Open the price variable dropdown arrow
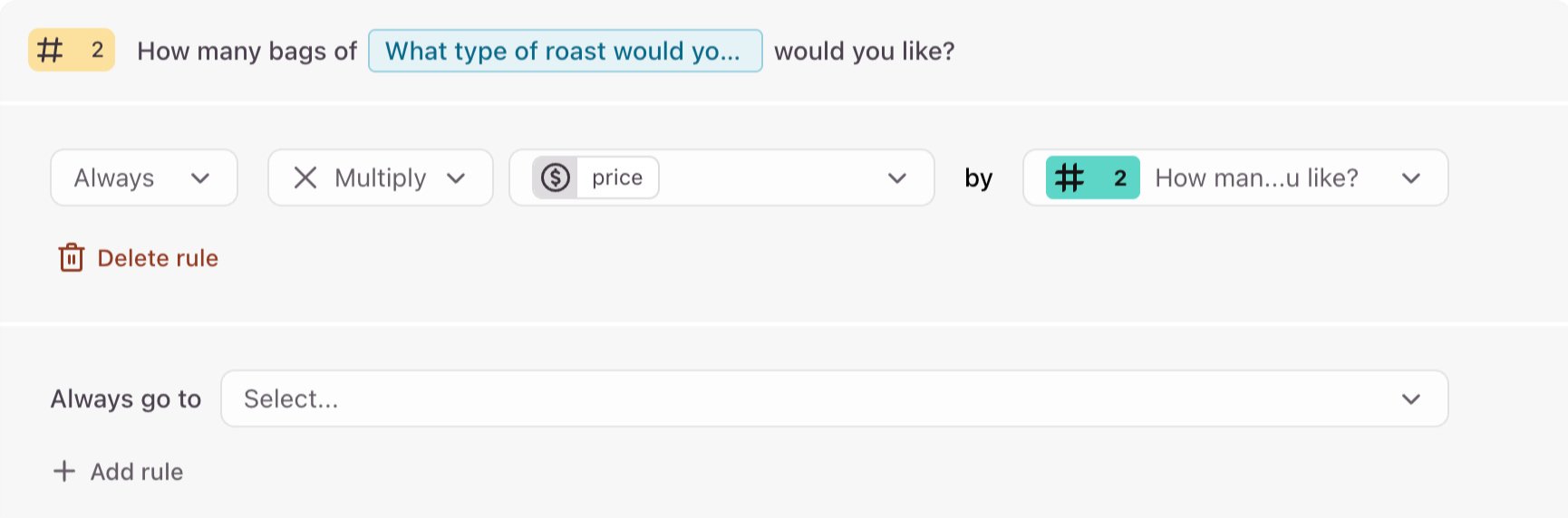Screen dimensions: 1568x518 click(x=897, y=177)
